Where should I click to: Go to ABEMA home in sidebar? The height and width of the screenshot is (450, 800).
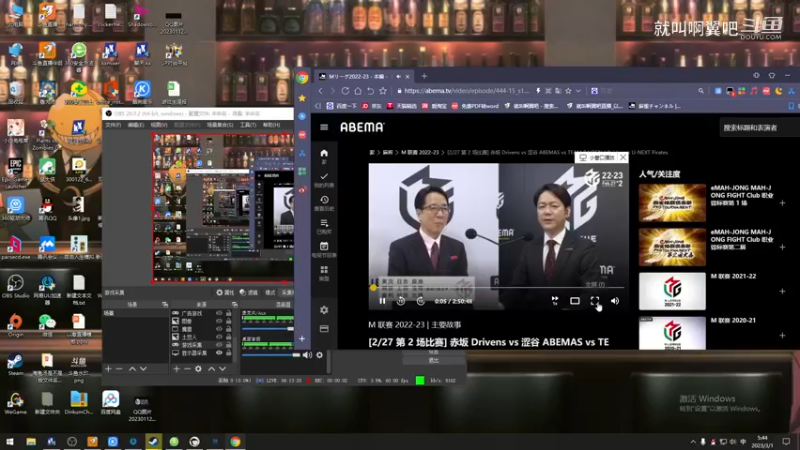pos(324,153)
